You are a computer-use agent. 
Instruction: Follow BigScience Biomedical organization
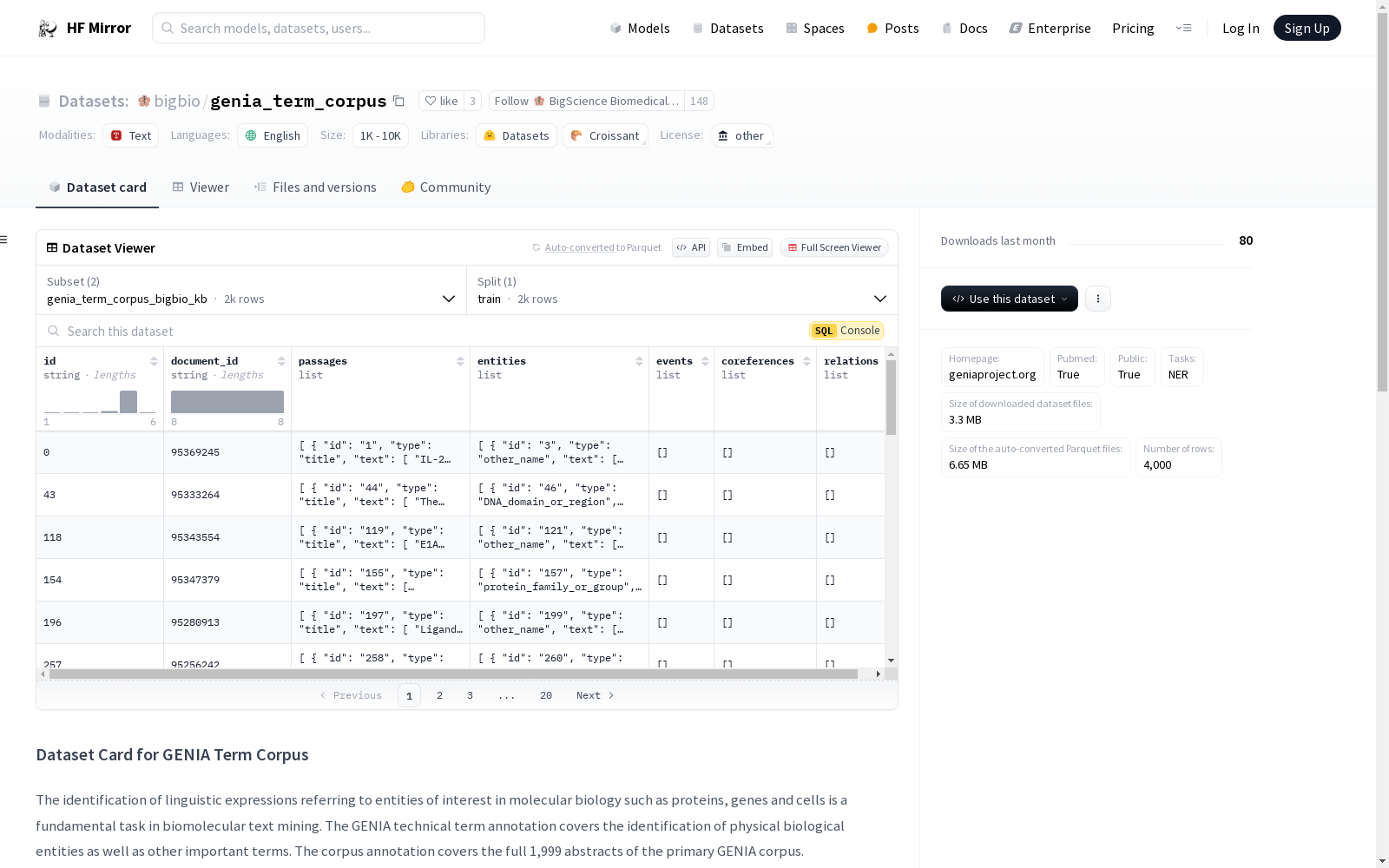click(x=587, y=101)
